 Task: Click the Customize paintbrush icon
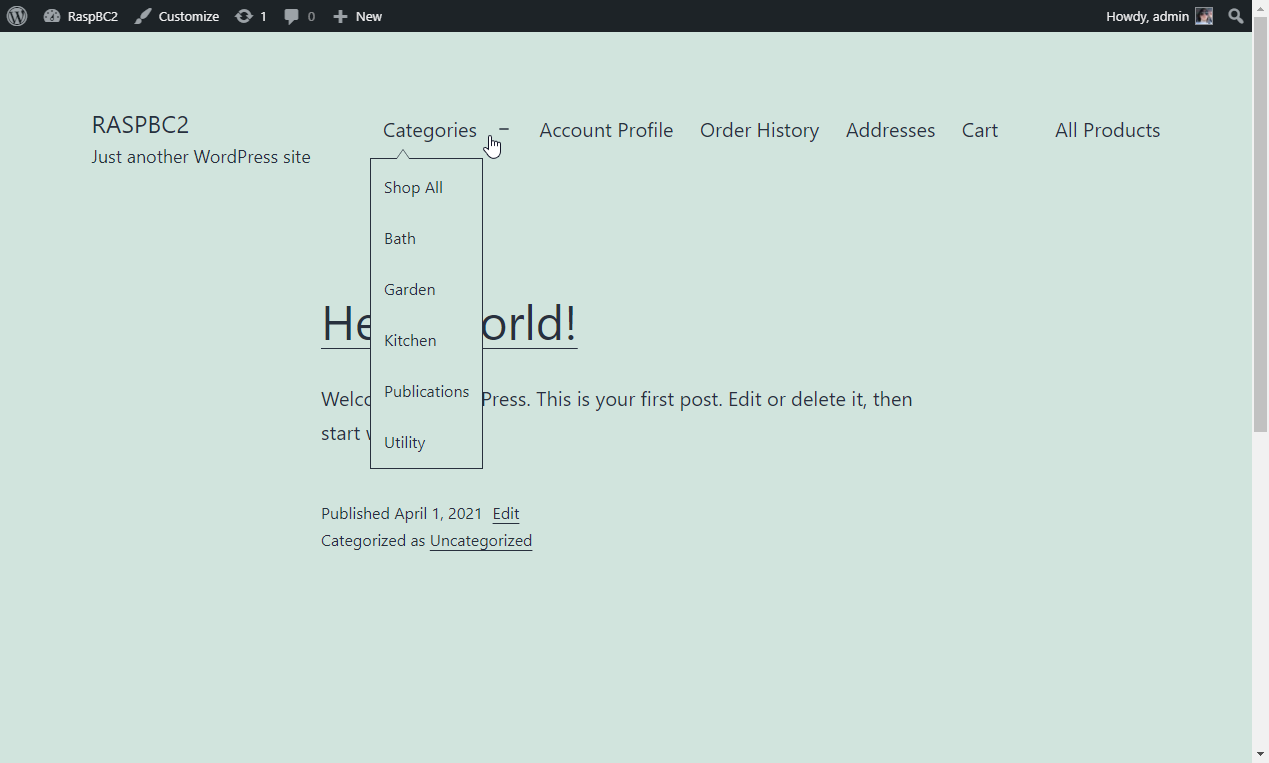[143, 16]
